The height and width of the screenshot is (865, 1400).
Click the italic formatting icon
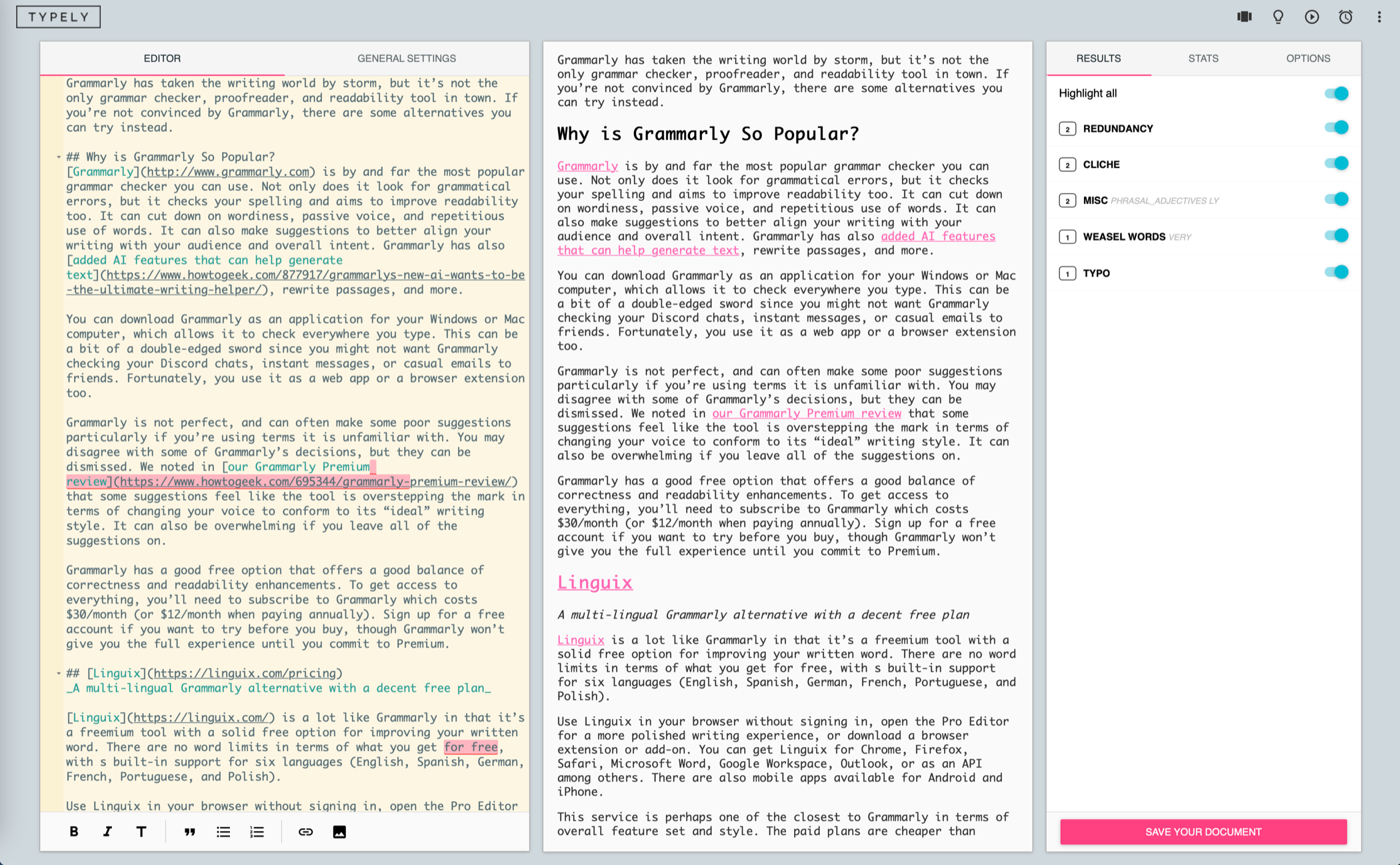pos(107,832)
